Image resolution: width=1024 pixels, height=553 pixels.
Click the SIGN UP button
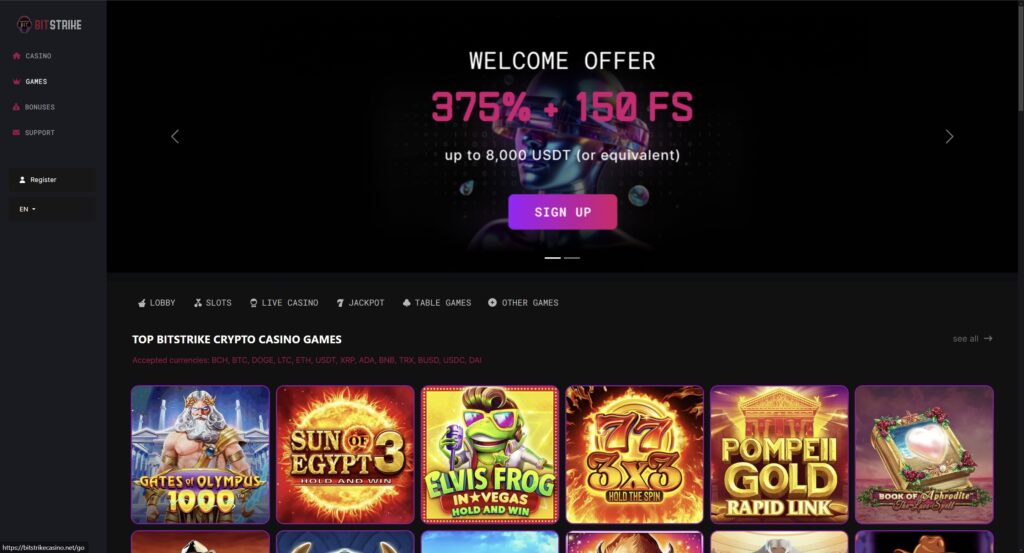(x=562, y=212)
